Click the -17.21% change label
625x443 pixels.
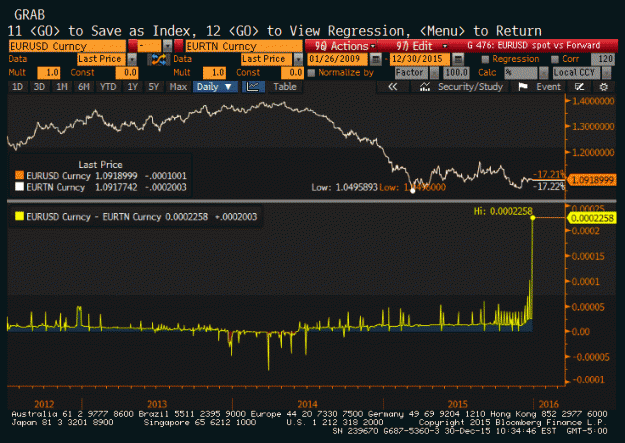(550, 174)
